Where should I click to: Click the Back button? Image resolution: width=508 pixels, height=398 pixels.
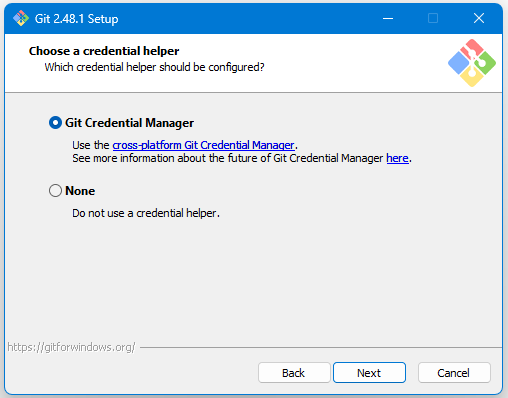click(x=294, y=373)
